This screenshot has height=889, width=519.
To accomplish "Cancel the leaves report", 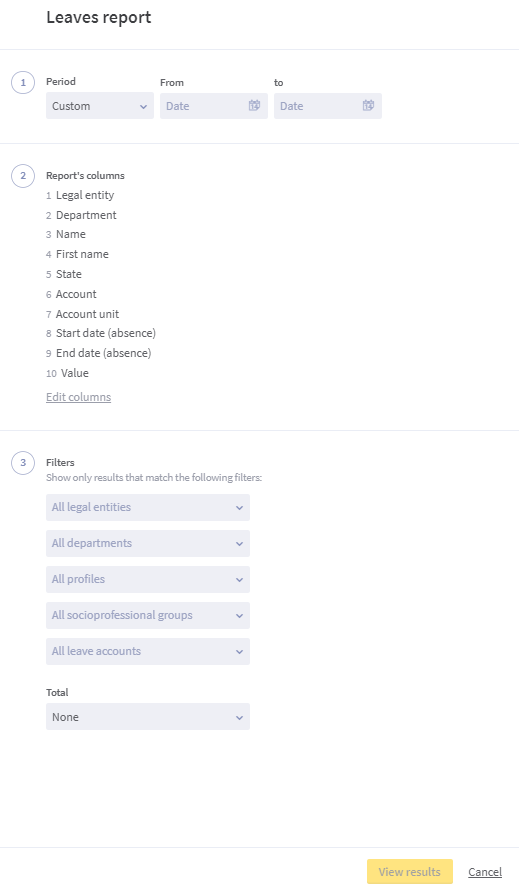I will [485, 872].
